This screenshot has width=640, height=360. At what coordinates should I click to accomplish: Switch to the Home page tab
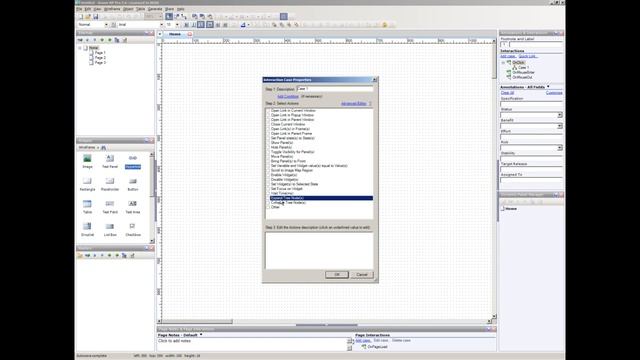pos(175,34)
